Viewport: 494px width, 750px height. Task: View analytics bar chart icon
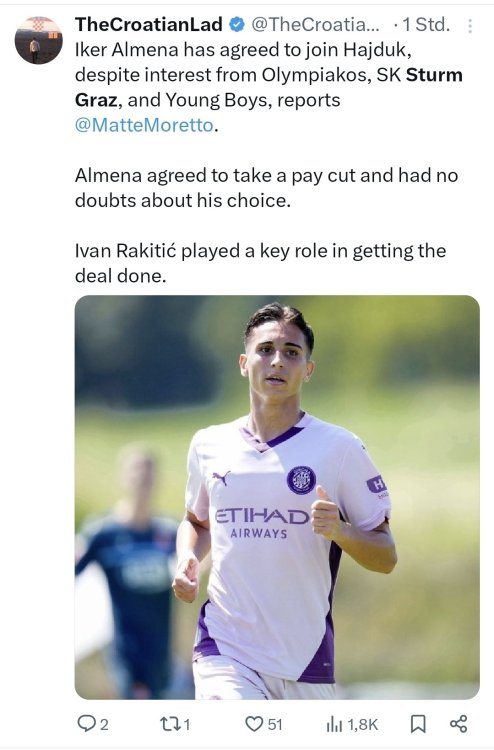pos(334,725)
